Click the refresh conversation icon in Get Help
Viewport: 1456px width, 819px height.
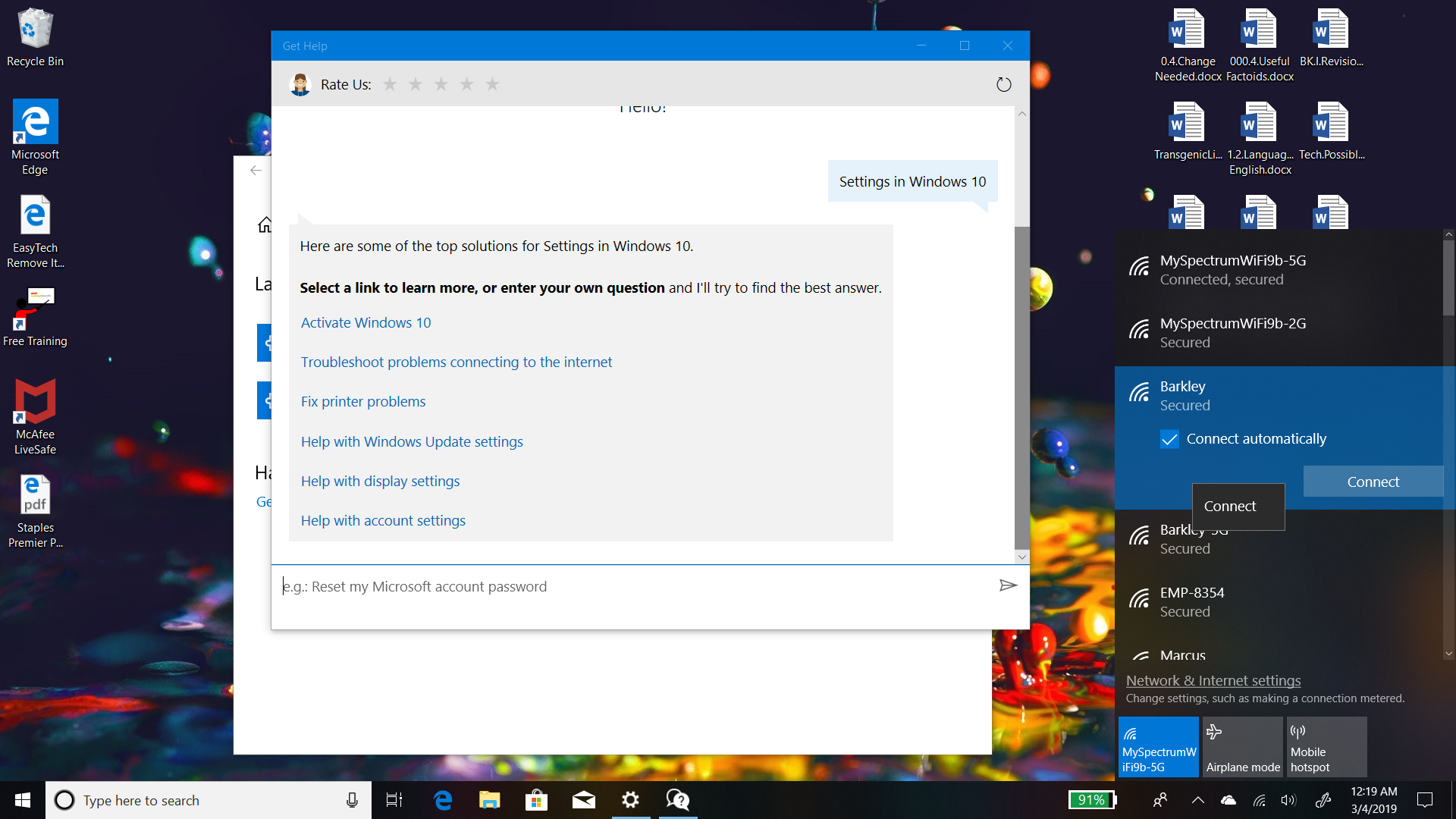pyautogui.click(x=1004, y=84)
